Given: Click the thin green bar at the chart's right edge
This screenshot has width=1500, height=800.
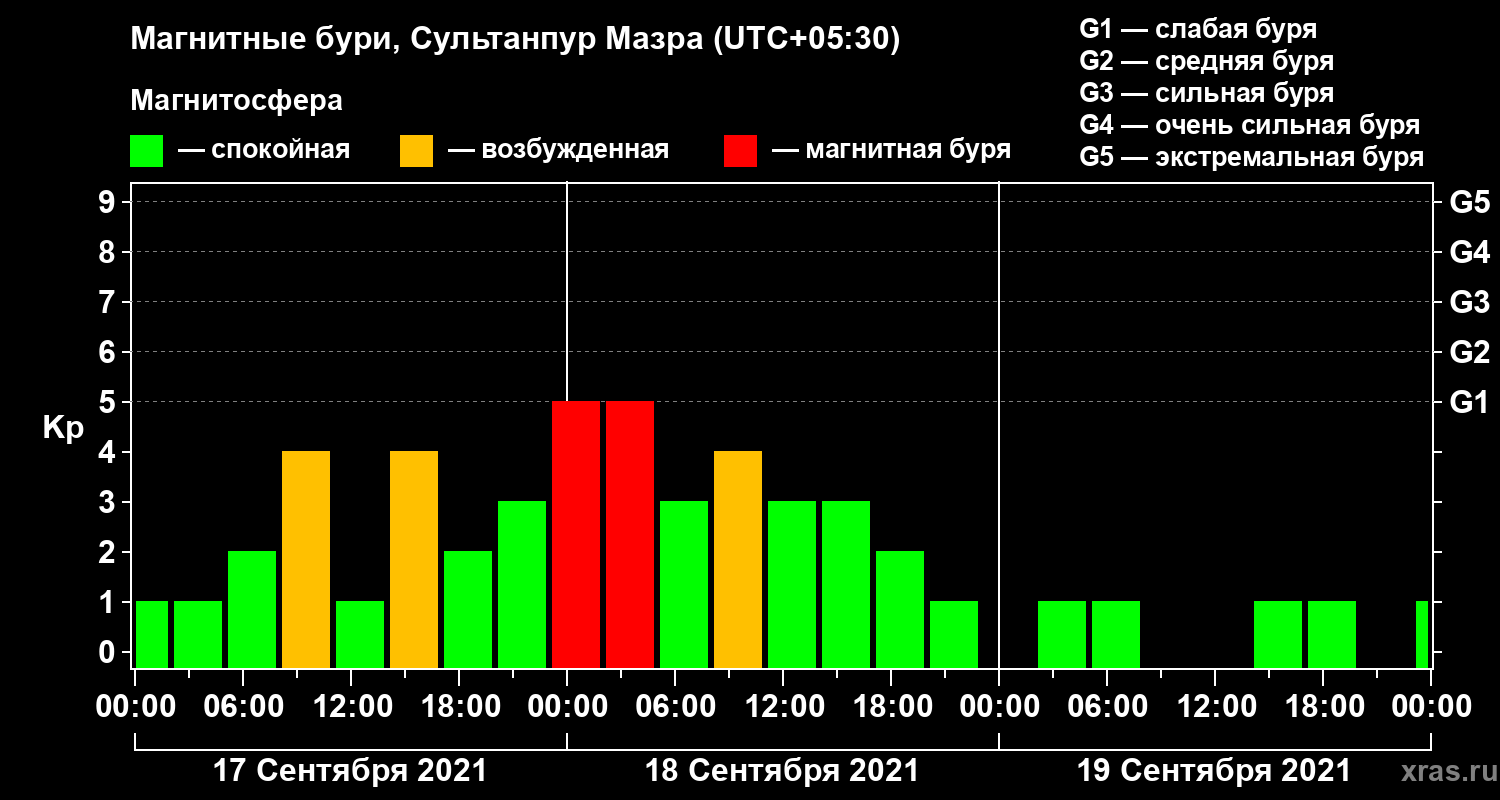Looking at the screenshot, I should click(x=1422, y=634).
